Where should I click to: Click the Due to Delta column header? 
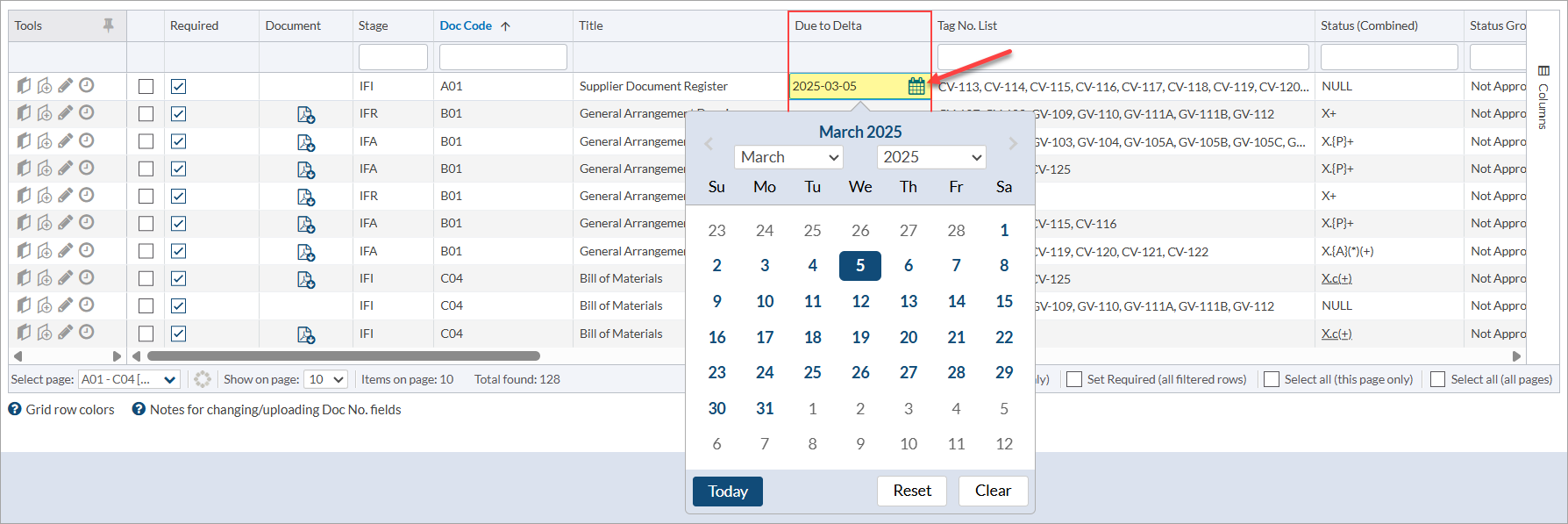pos(828,26)
